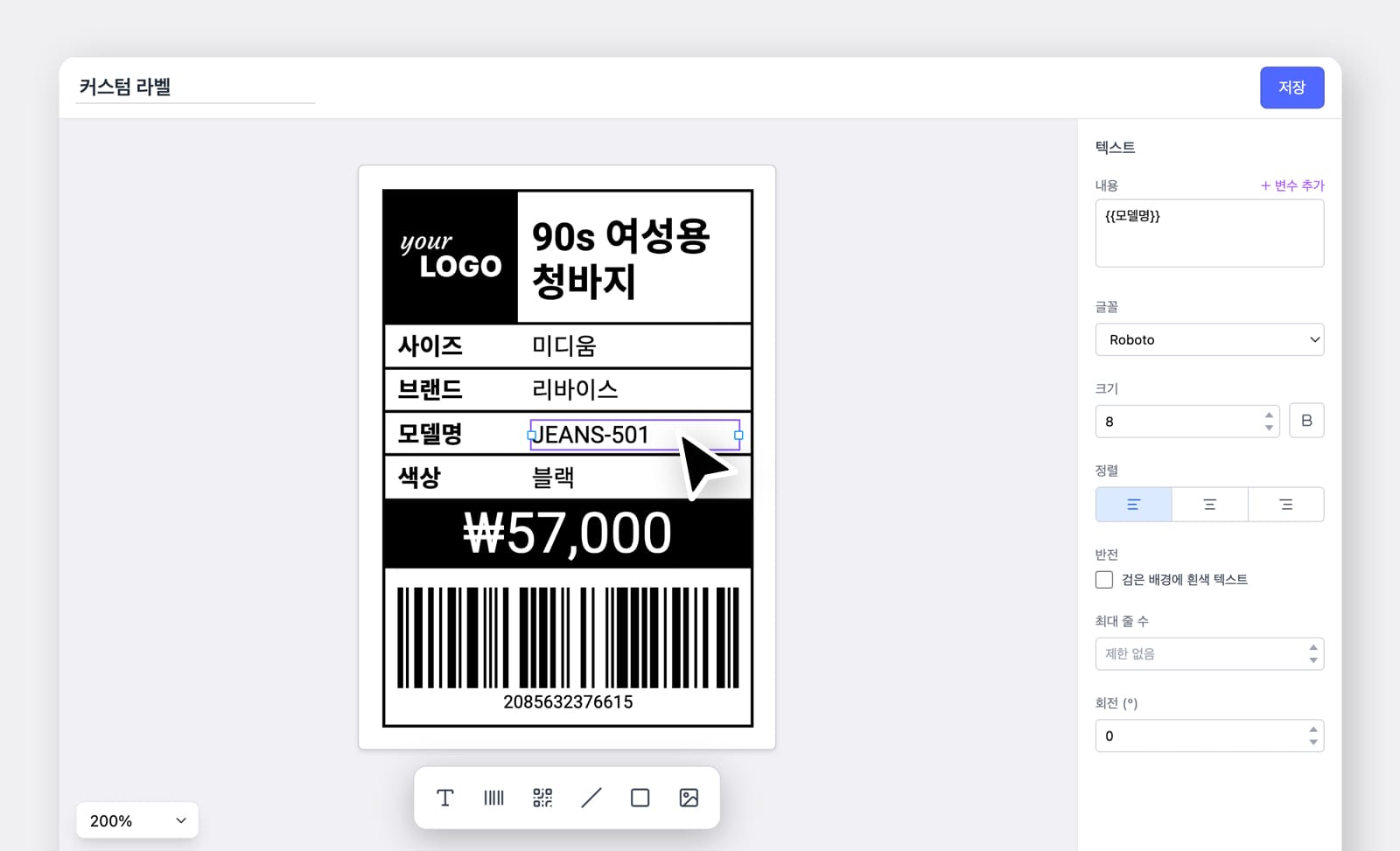Apply bold with the B button
1400x851 pixels.
[x=1306, y=420]
